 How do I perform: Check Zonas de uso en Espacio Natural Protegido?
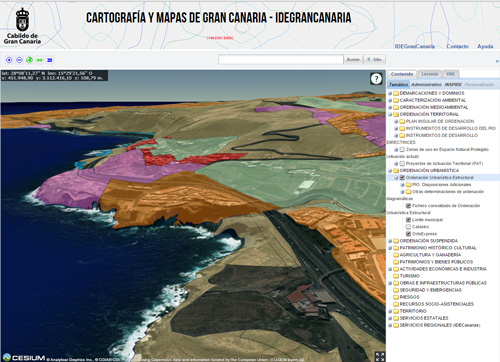point(402,149)
